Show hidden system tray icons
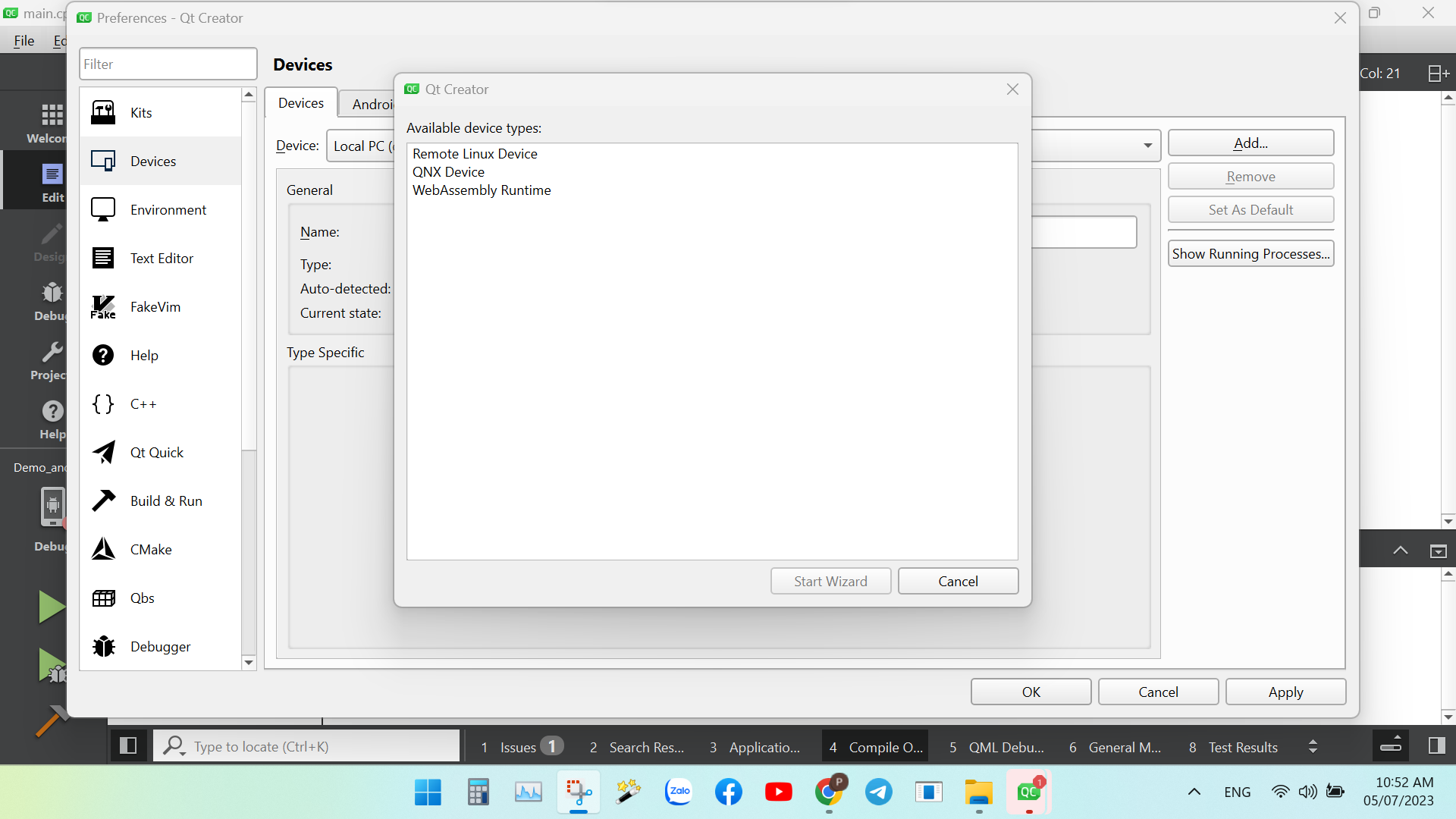 [x=1194, y=792]
